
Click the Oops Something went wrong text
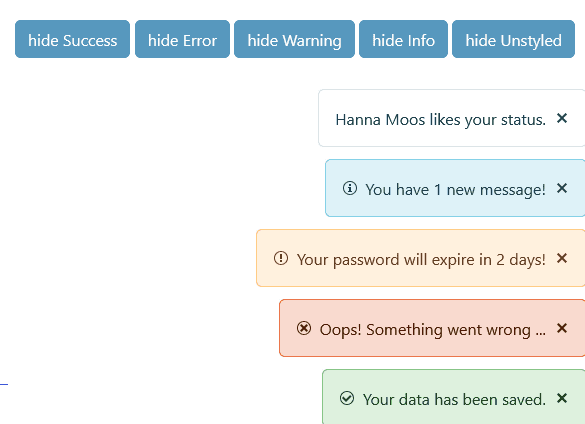433,330
